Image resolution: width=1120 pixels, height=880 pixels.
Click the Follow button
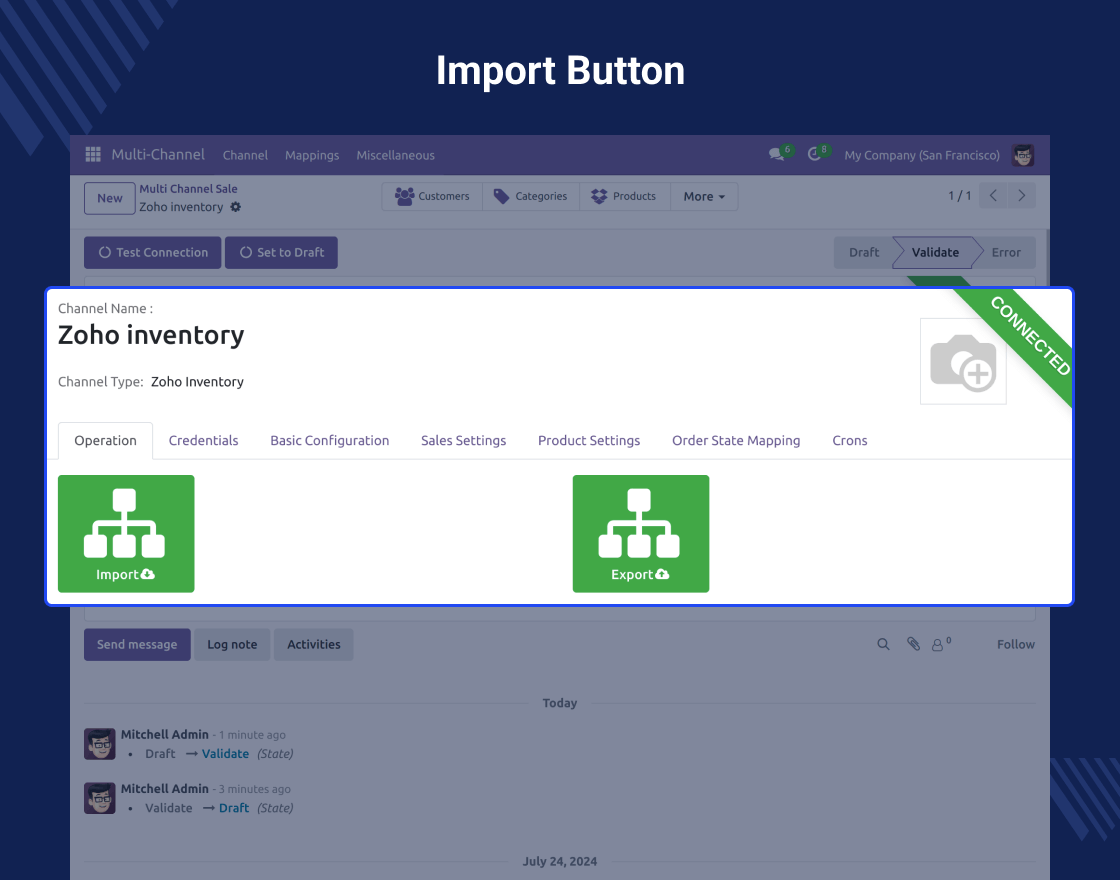pos(1016,644)
